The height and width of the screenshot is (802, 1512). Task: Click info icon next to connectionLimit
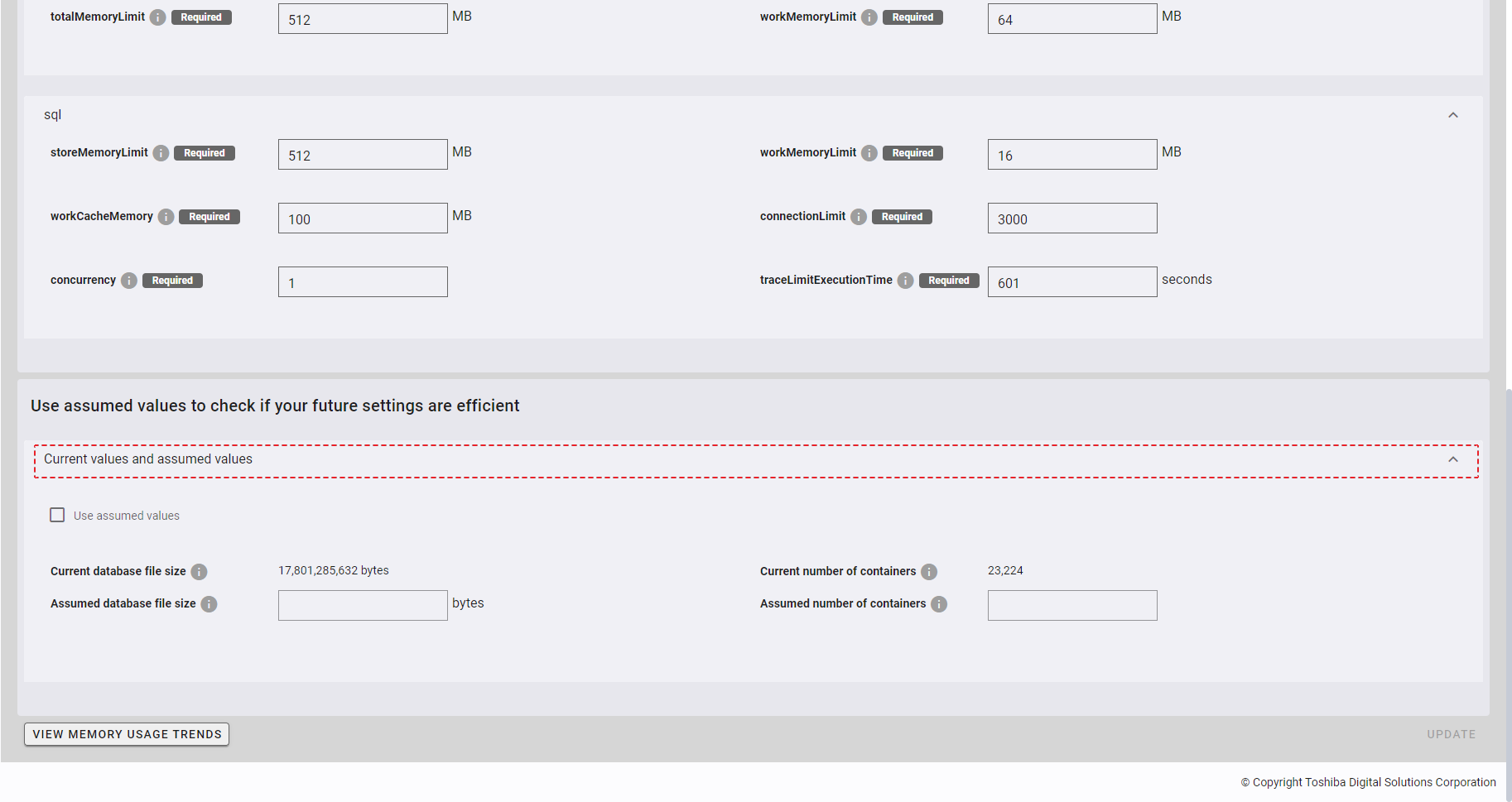(859, 217)
